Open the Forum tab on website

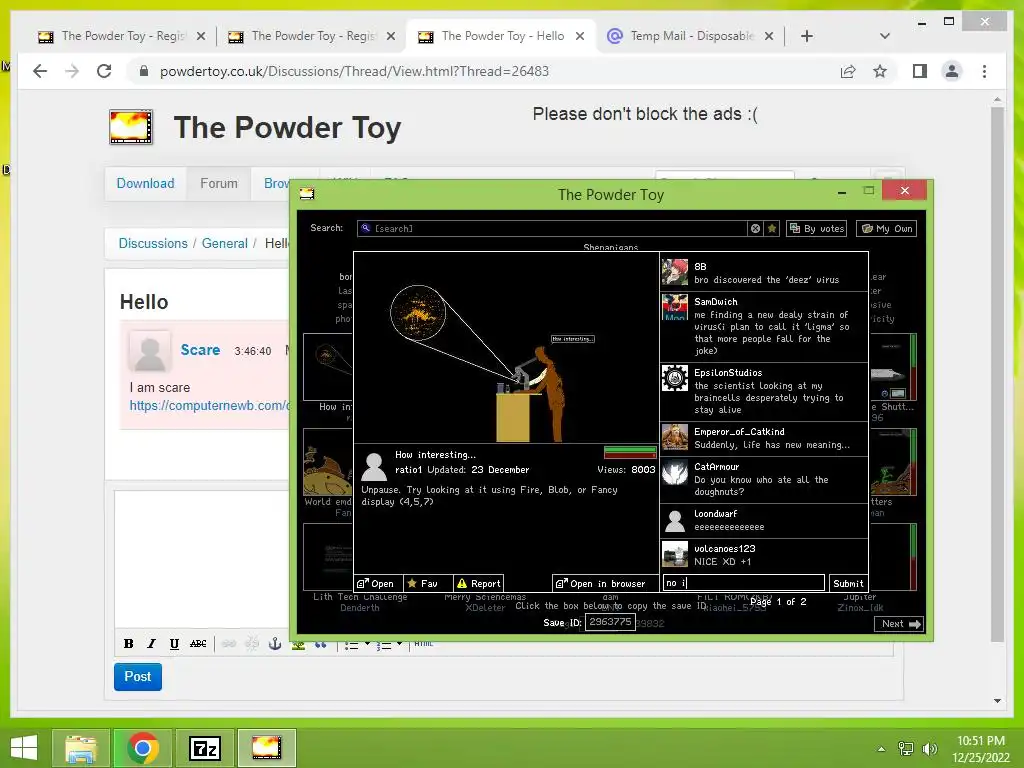click(219, 184)
